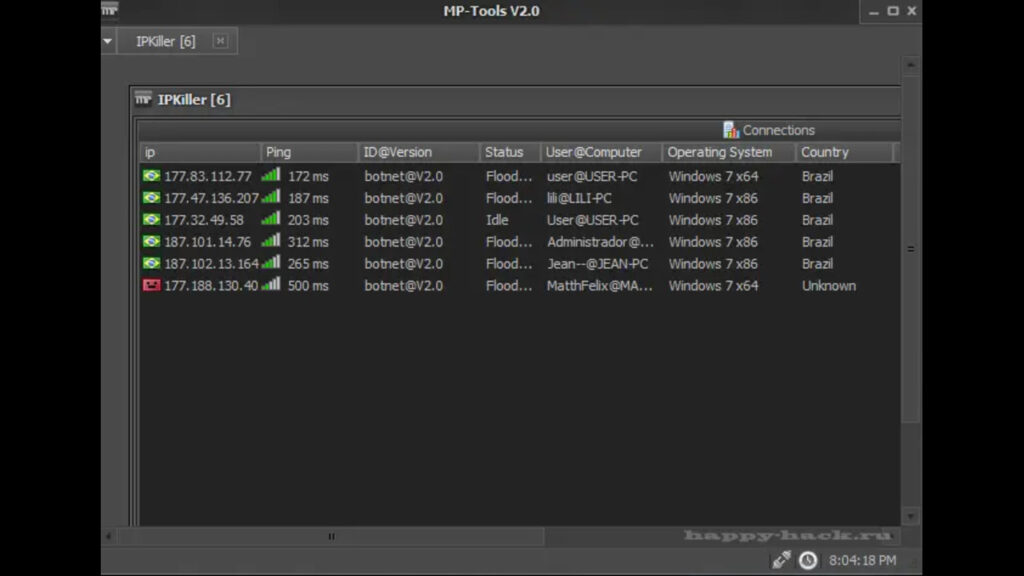This screenshot has width=1024, height=576.
Task: Click the MP-Tools app icon in title bar
Action: 110,9
